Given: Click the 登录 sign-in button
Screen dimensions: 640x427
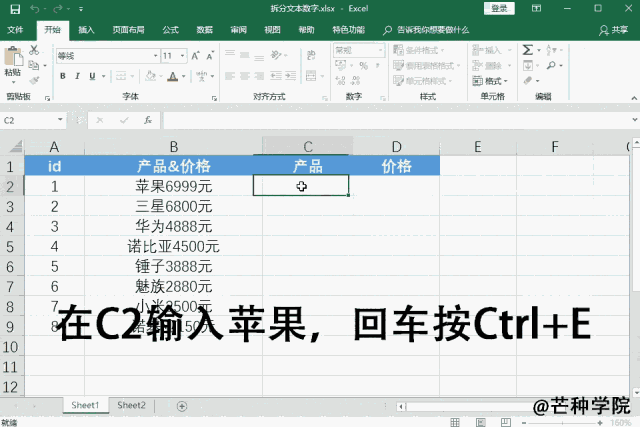Looking at the screenshot, I should (500, 8).
